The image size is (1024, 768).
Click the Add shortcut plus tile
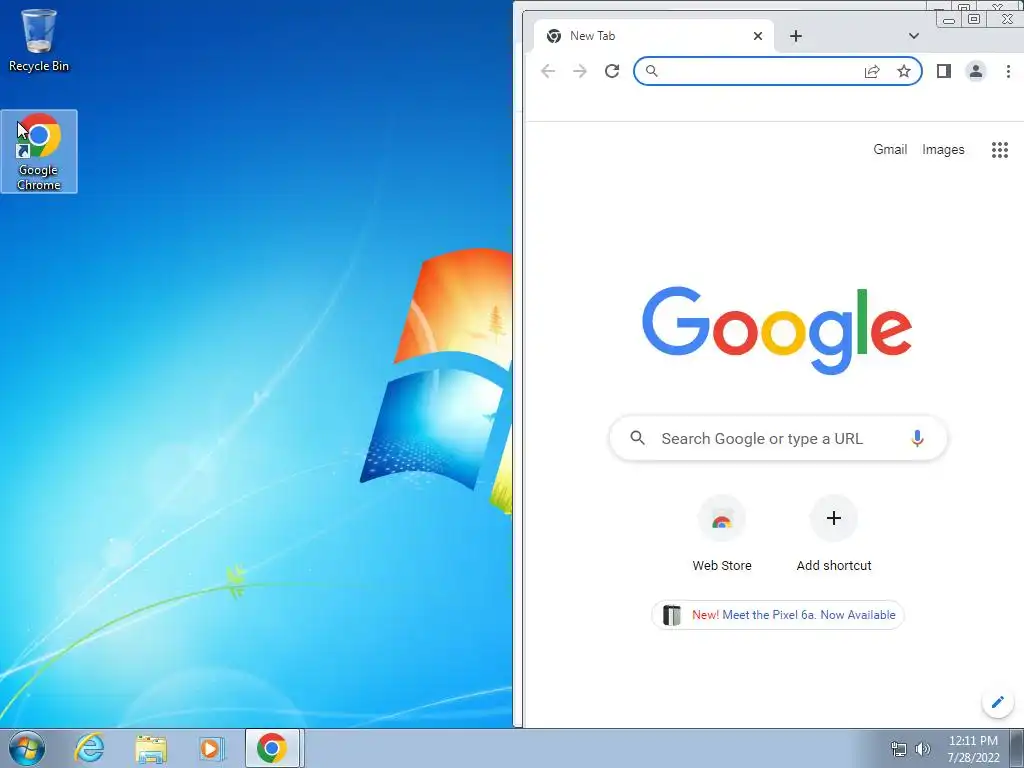coord(834,534)
